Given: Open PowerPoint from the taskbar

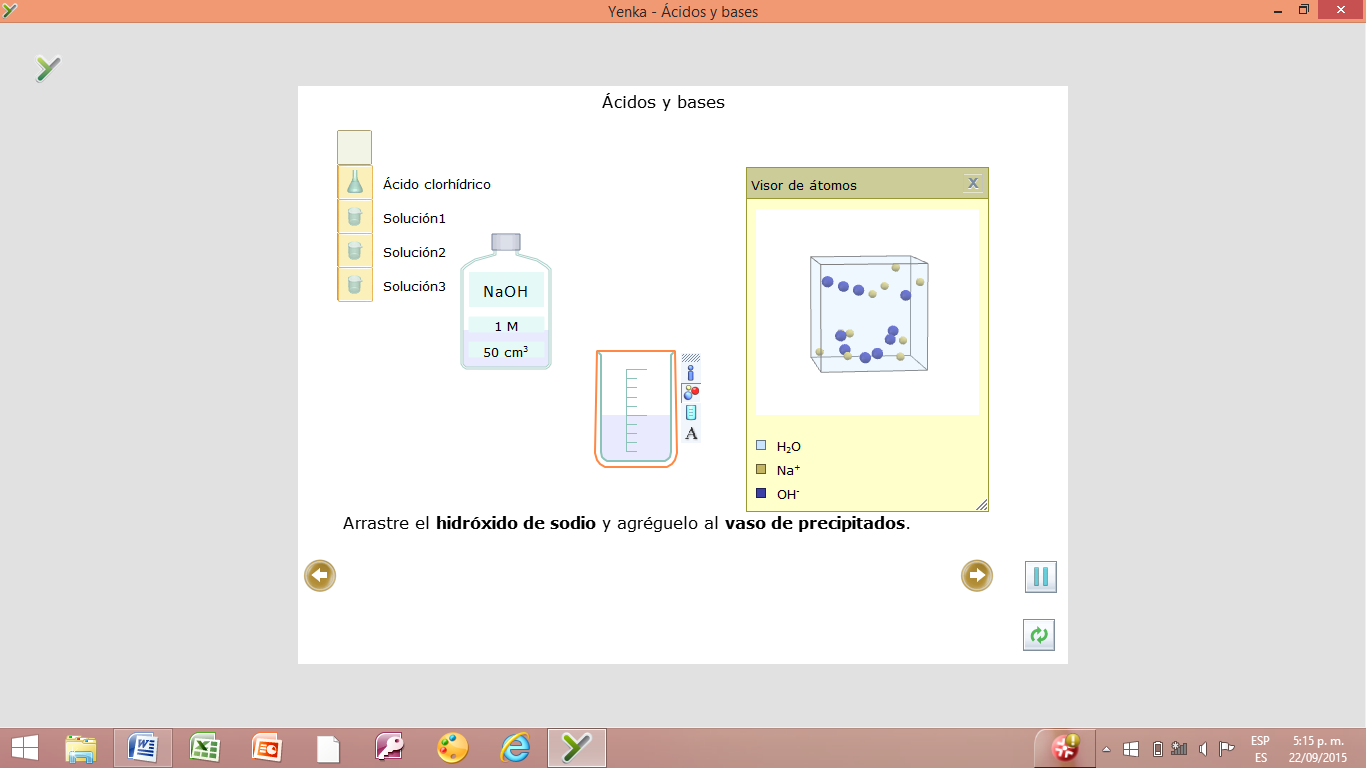Looking at the screenshot, I should tap(267, 747).
